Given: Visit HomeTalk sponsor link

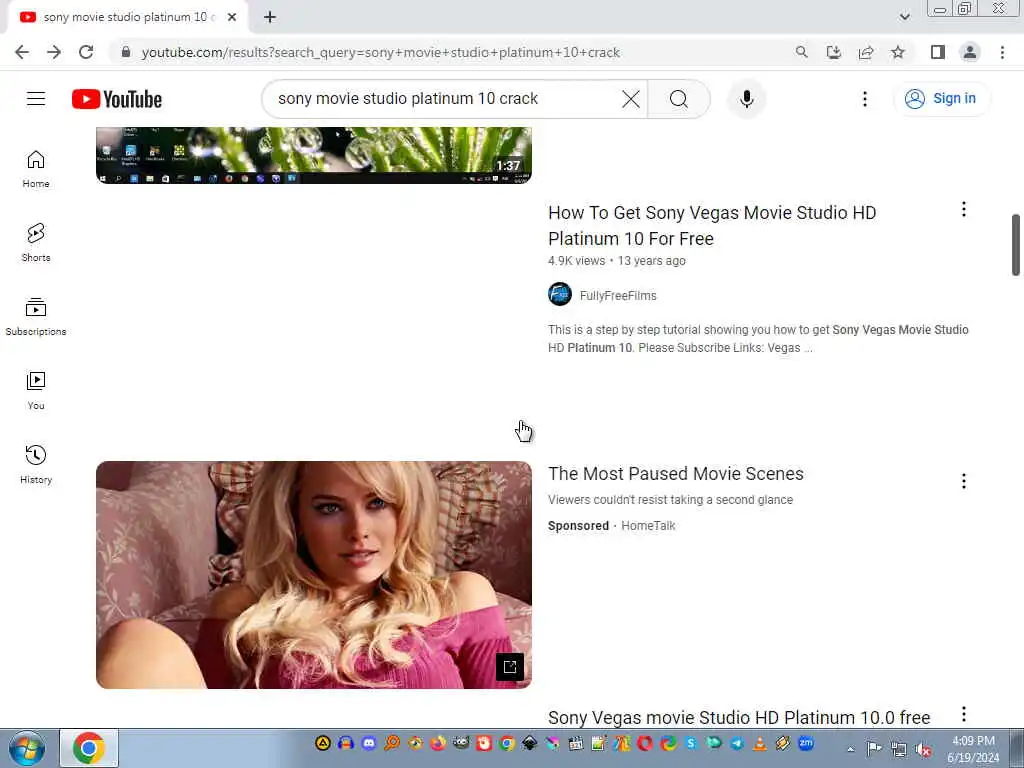Looking at the screenshot, I should (648, 526).
